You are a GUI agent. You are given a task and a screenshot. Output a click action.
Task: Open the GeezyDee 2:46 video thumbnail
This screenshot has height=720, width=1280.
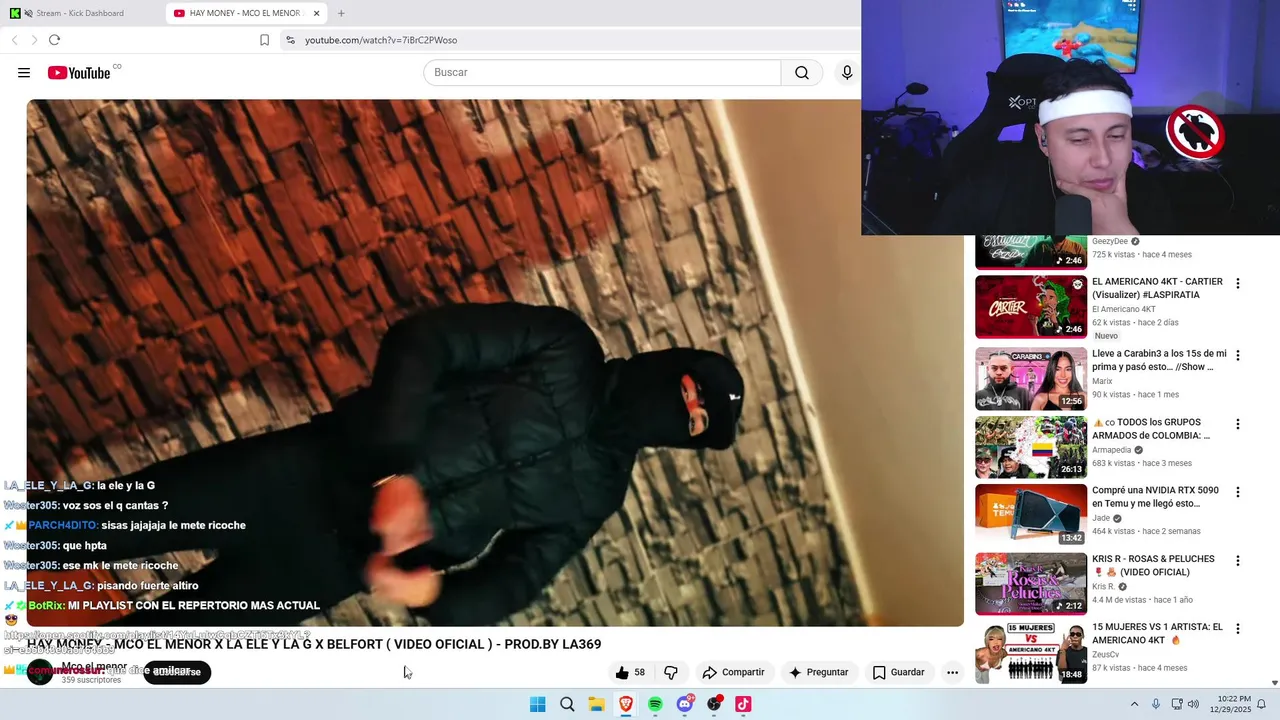[1031, 253]
